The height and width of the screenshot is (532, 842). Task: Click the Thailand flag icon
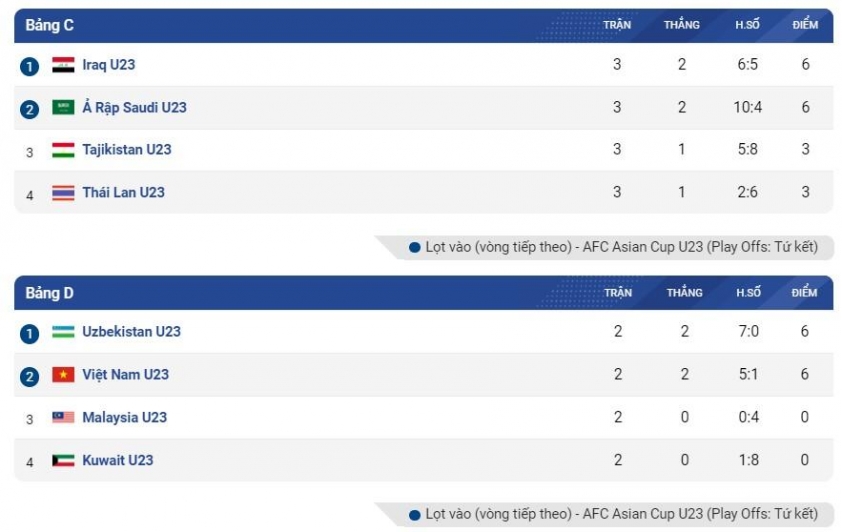point(63,192)
